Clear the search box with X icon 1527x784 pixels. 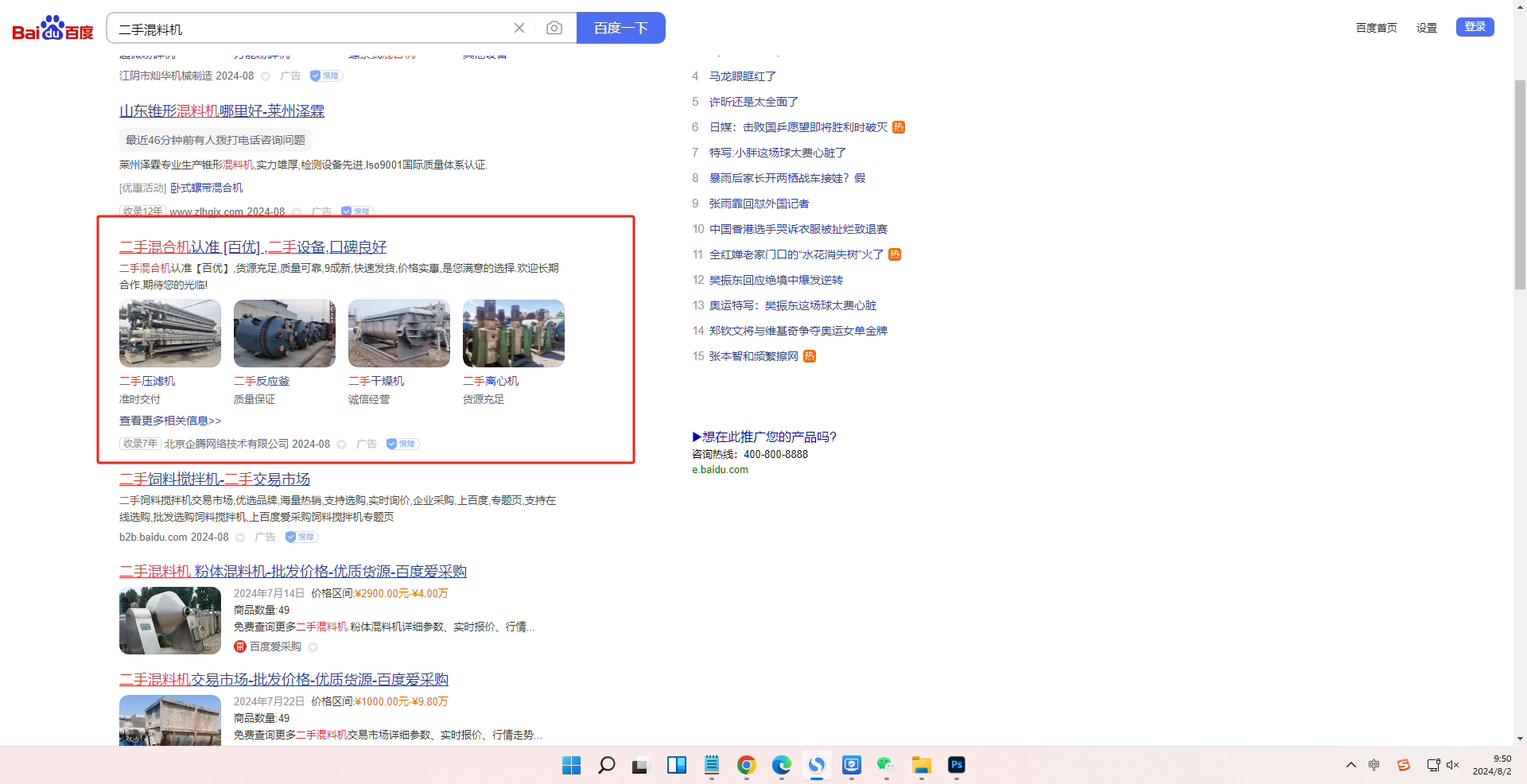tap(519, 29)
